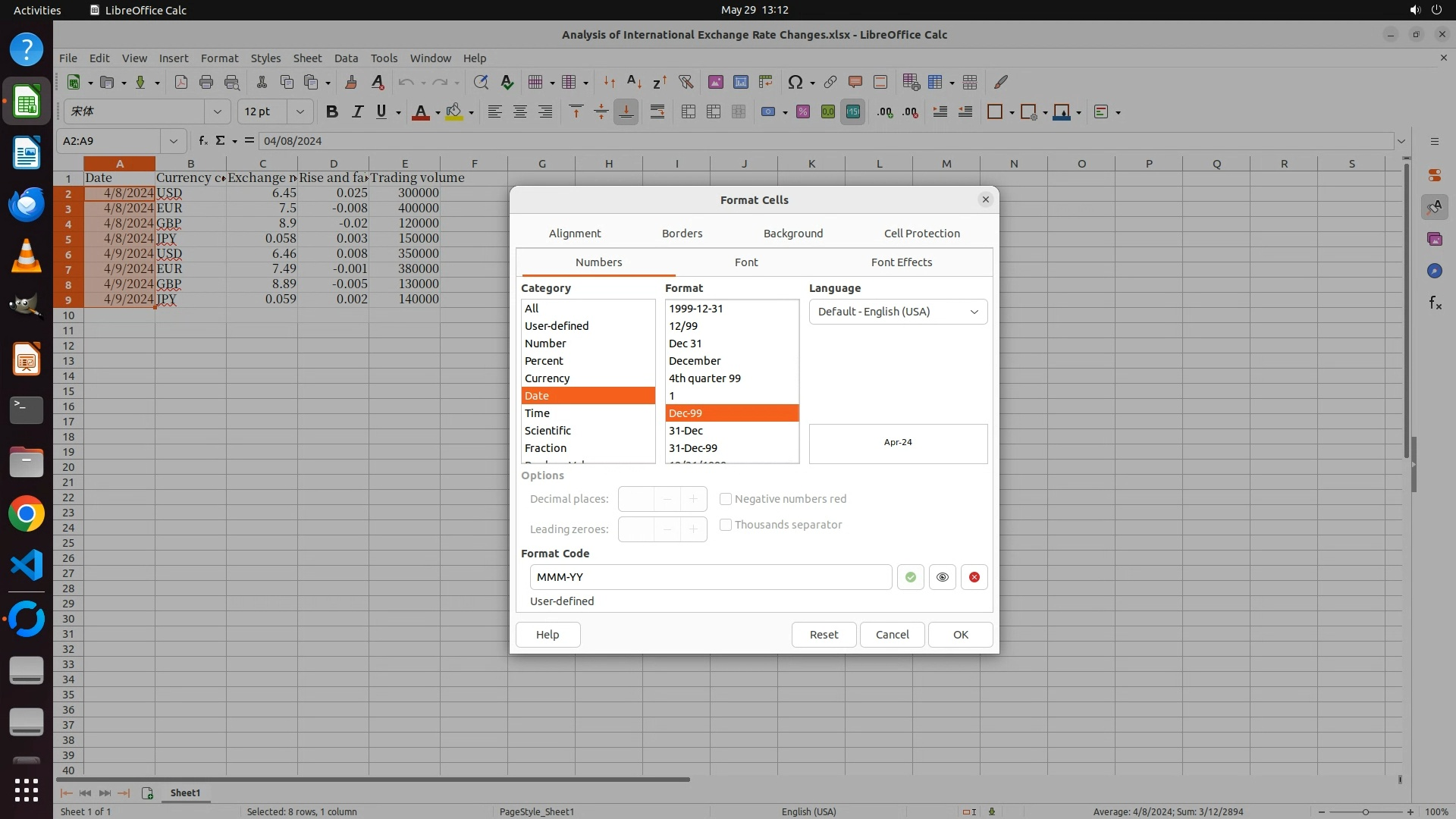Viewport: 1456px width, 819px height.
Task: Click the red Remove format code icon
Action: (974, 577)
